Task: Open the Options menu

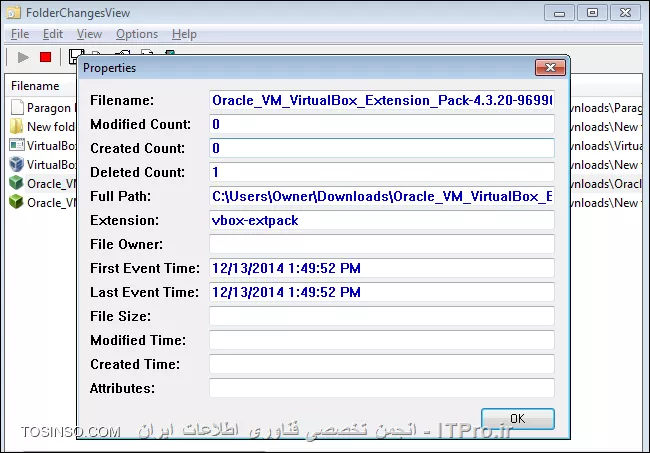Action: [x=137, y=34]
